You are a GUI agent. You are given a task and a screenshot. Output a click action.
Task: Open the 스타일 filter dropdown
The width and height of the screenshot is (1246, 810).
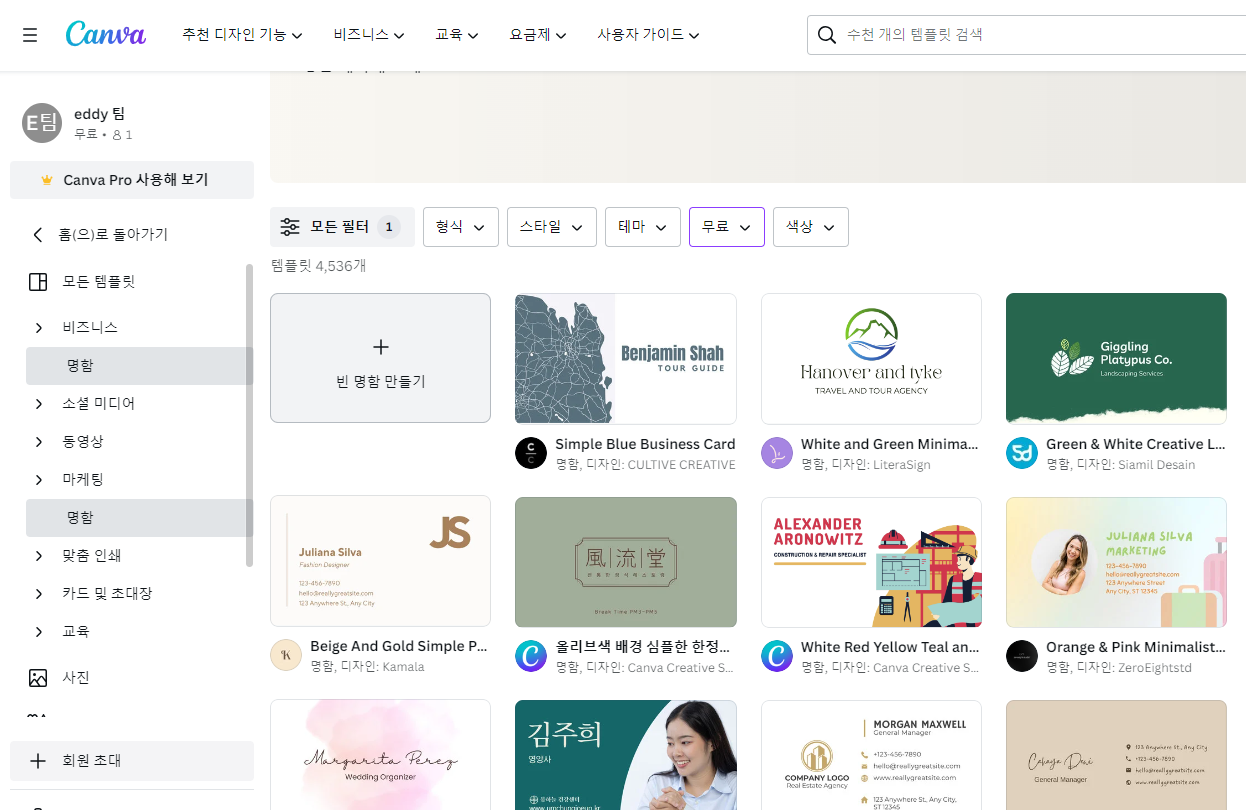551,227
